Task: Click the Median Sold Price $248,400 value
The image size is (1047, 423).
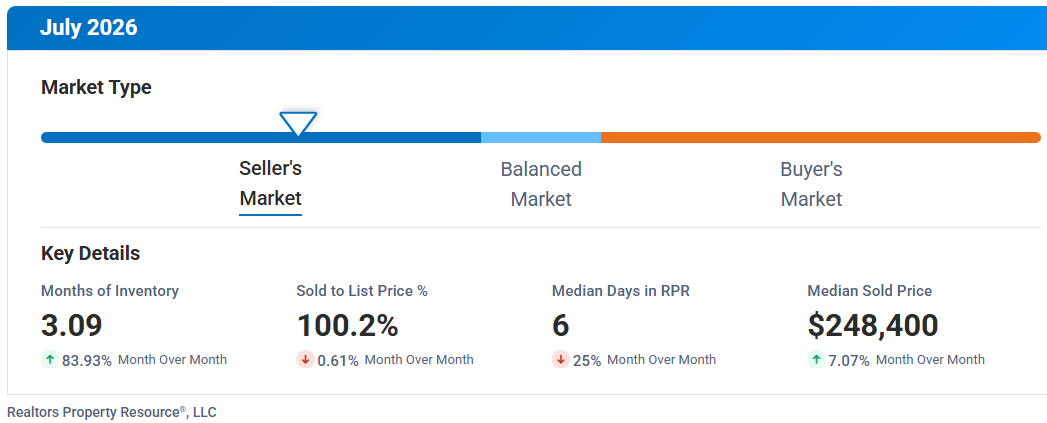Action: click(873, 325)
